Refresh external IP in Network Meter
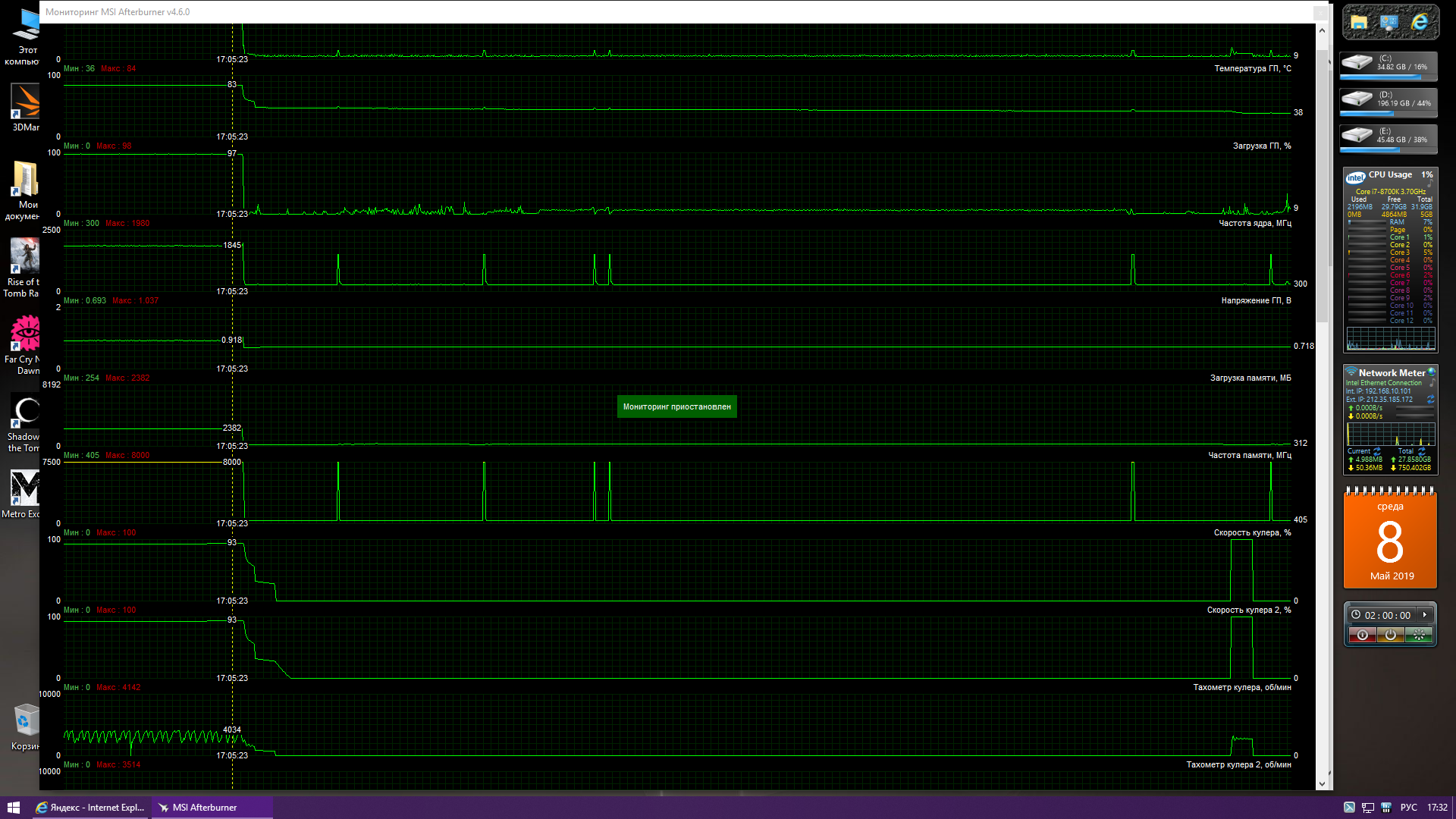This screenshot has width=1456, height=819. [1431, 399]
